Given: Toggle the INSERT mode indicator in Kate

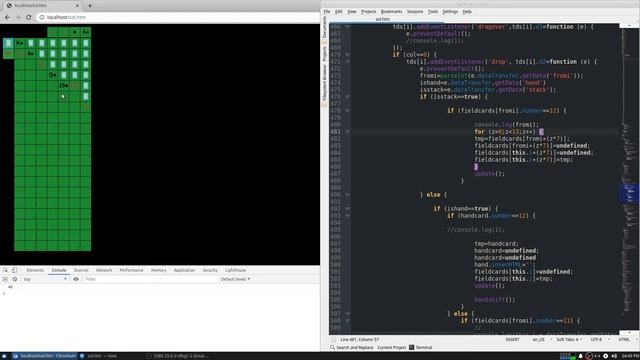Looking at the screenshot, I should tap(513, 340).
